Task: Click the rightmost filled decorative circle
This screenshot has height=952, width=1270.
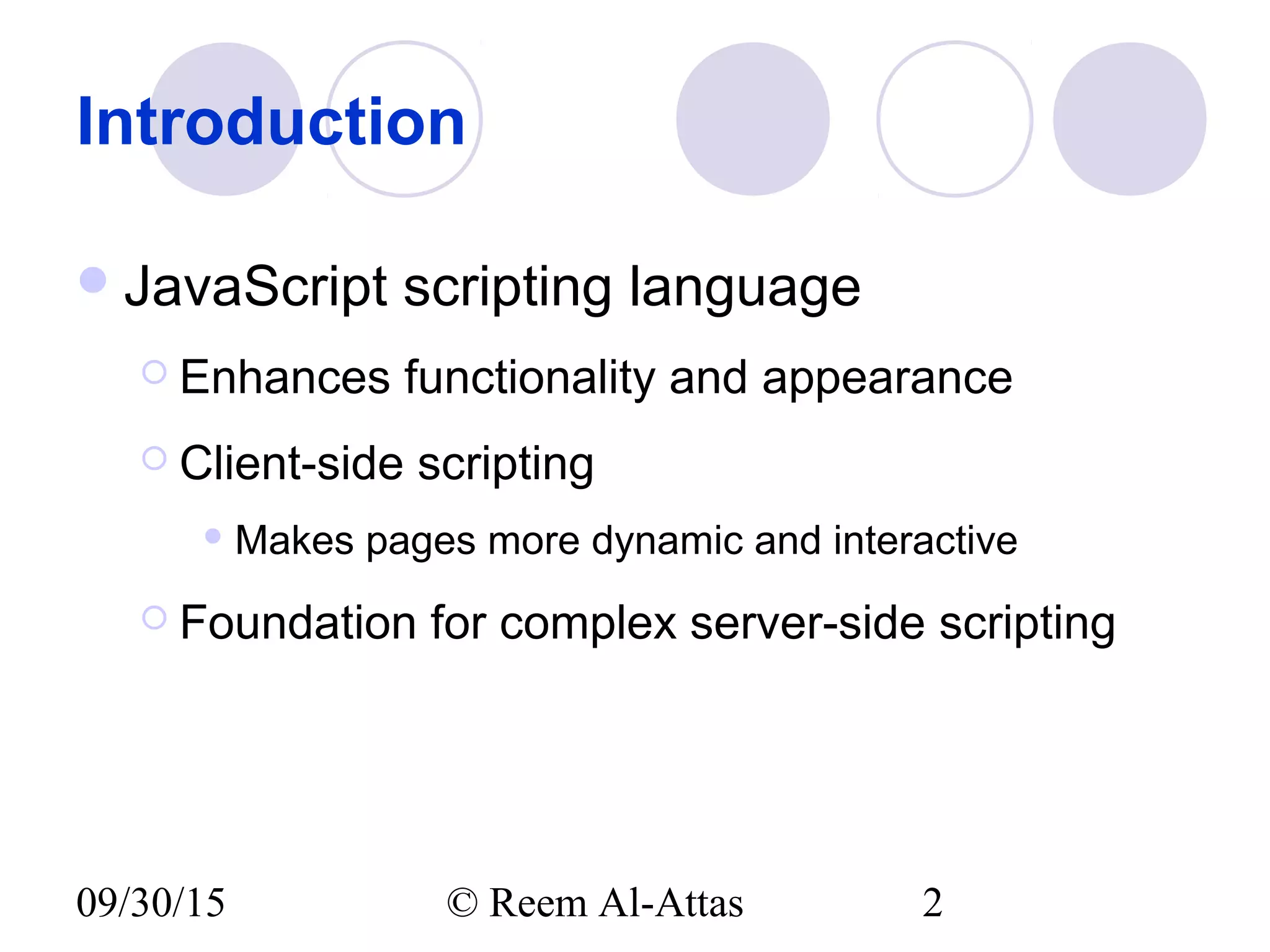Action: tap(1129, 119)
